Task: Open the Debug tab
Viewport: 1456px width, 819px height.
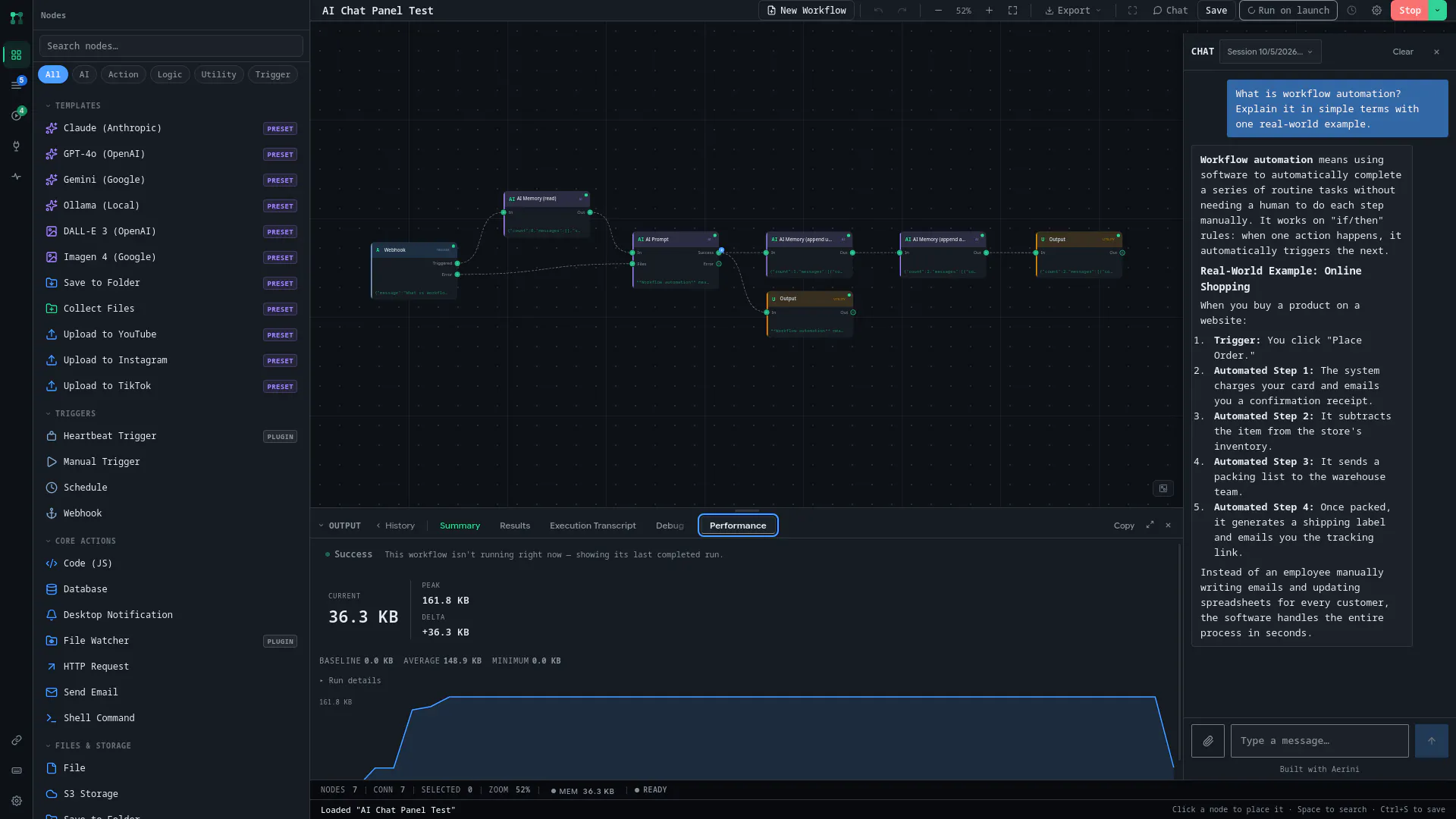Action: pos(670,526)
